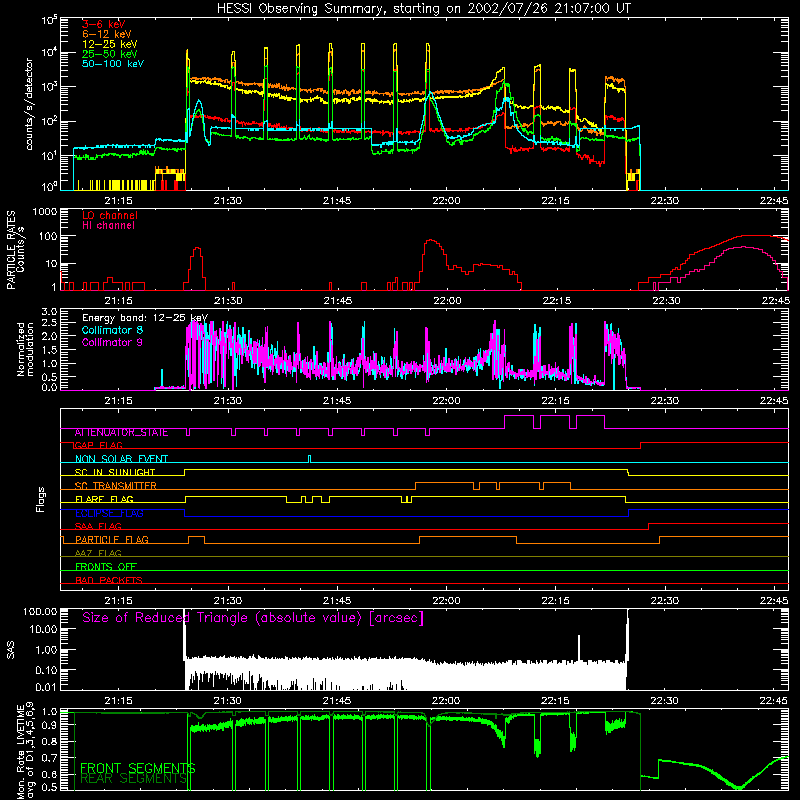Click the NON_SOLAR_EVENT flag label
Screen dimensions: 800x800
(121, 459)
